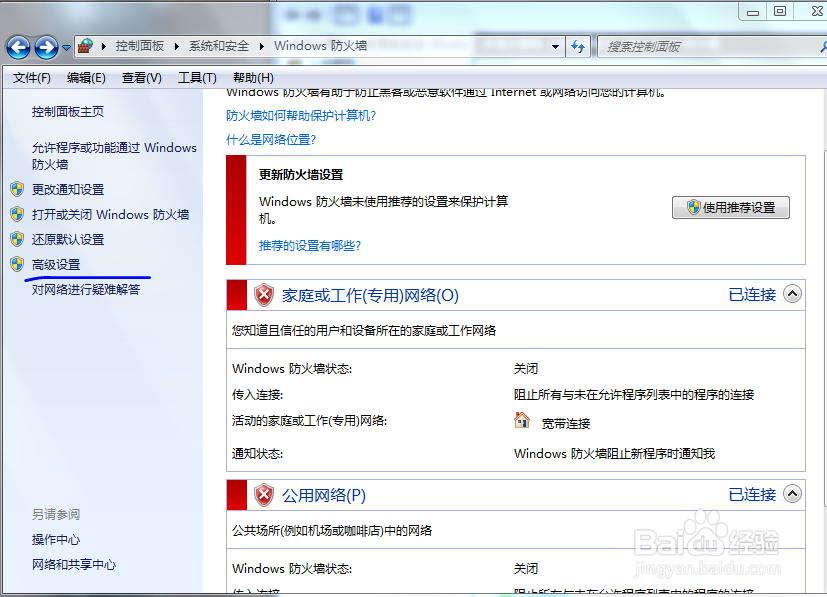Go forward with the blue Forward arrow
This screenshot has width=827, height=597.
[46, 47]
